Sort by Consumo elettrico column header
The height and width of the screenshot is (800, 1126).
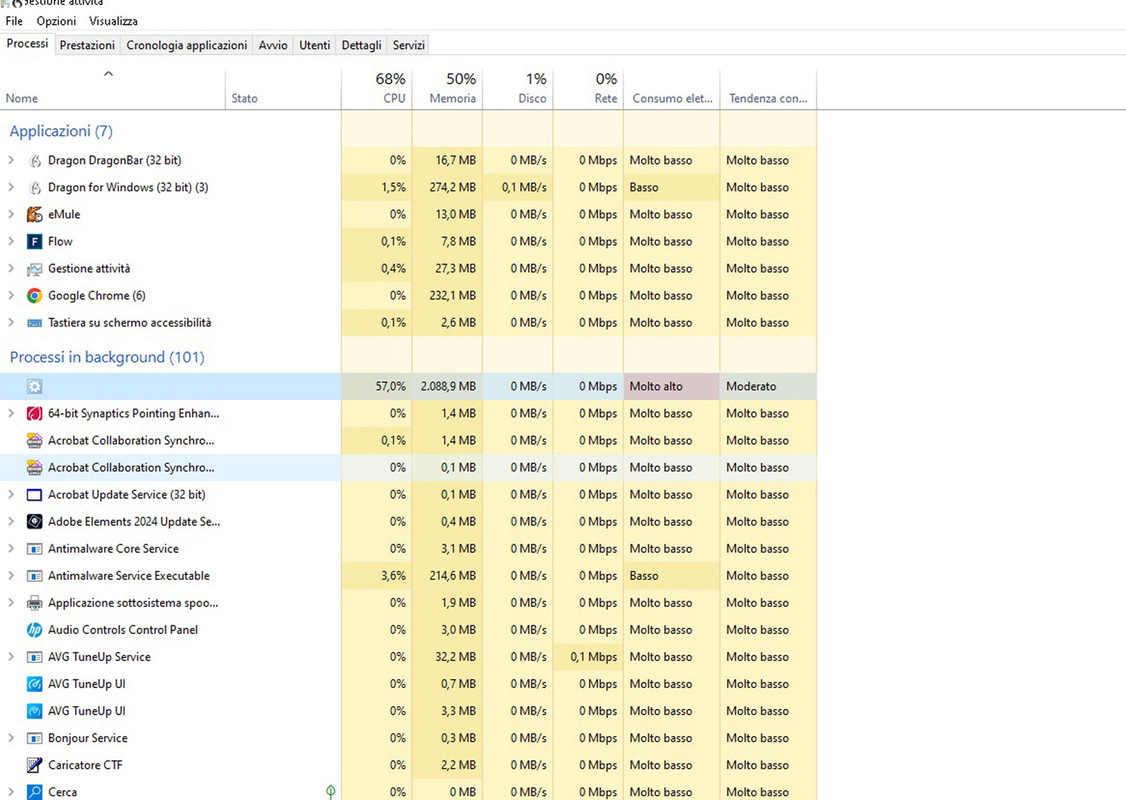(x=671, y=89)
